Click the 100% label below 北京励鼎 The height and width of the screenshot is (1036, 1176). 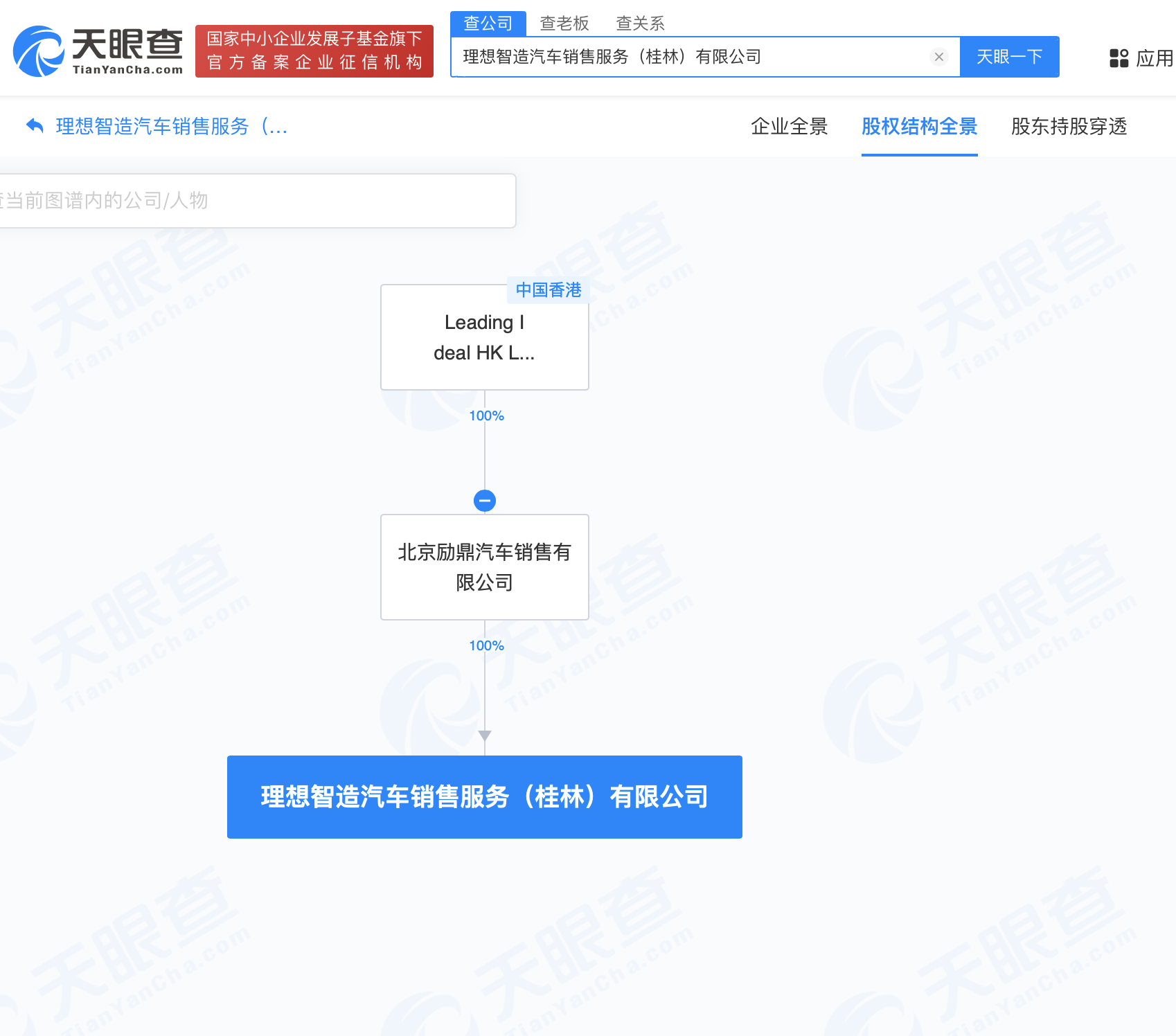pyautogui.click(x=486, y=645)
